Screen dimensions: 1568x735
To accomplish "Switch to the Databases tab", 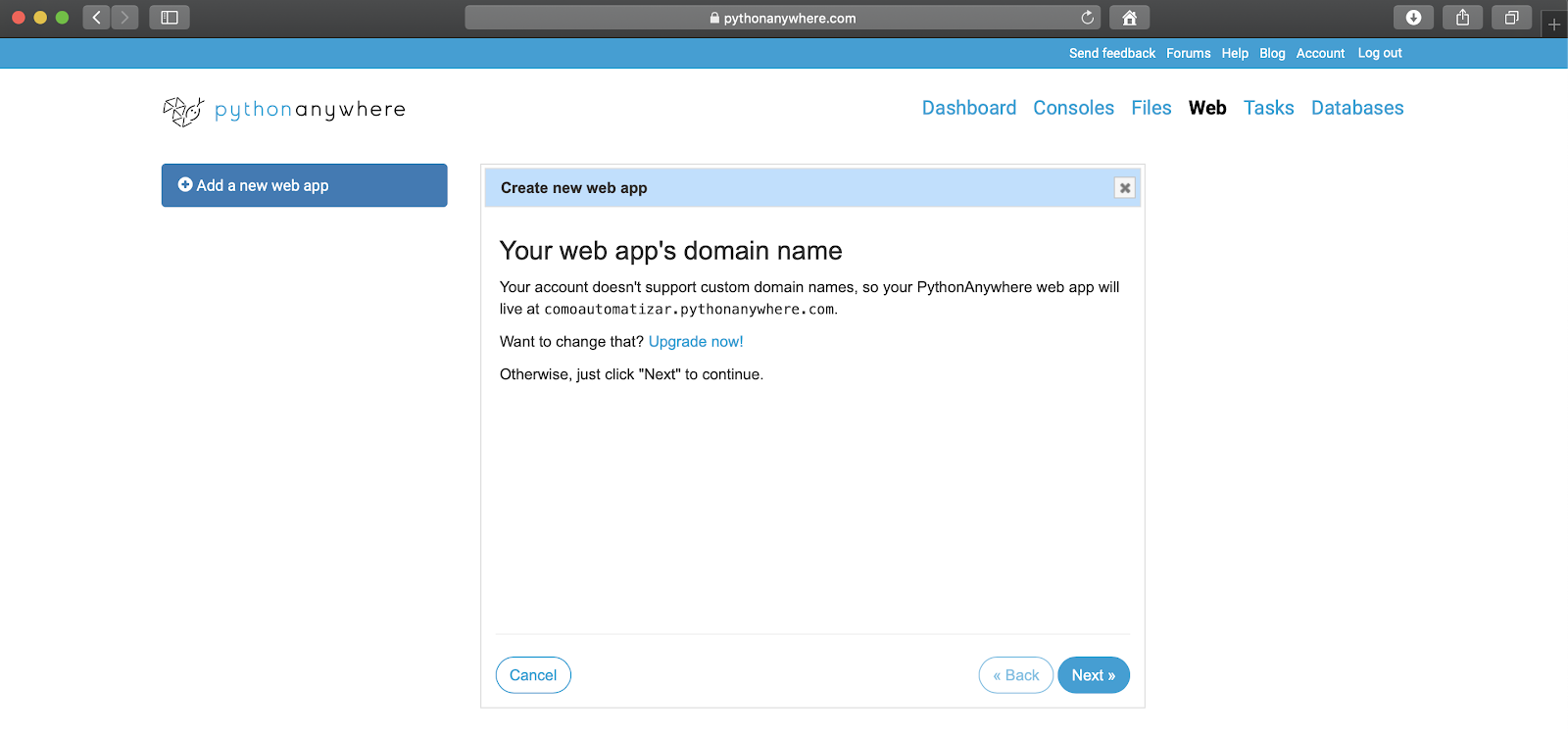I will (1357, 108).
